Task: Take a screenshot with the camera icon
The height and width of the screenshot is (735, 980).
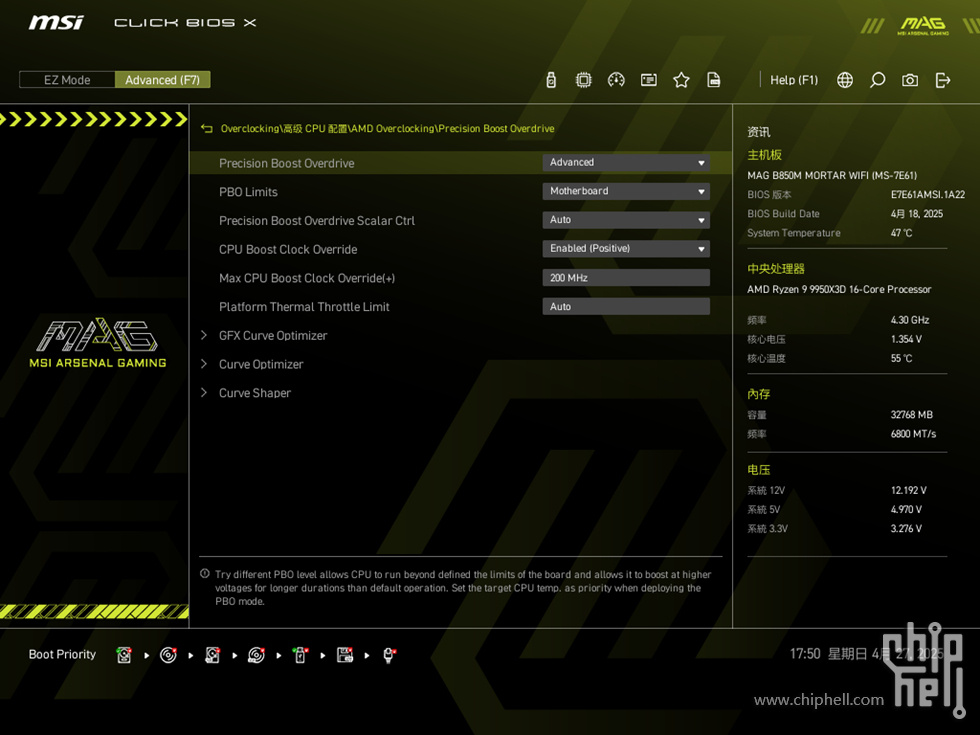Action: (x=910, y=80)
